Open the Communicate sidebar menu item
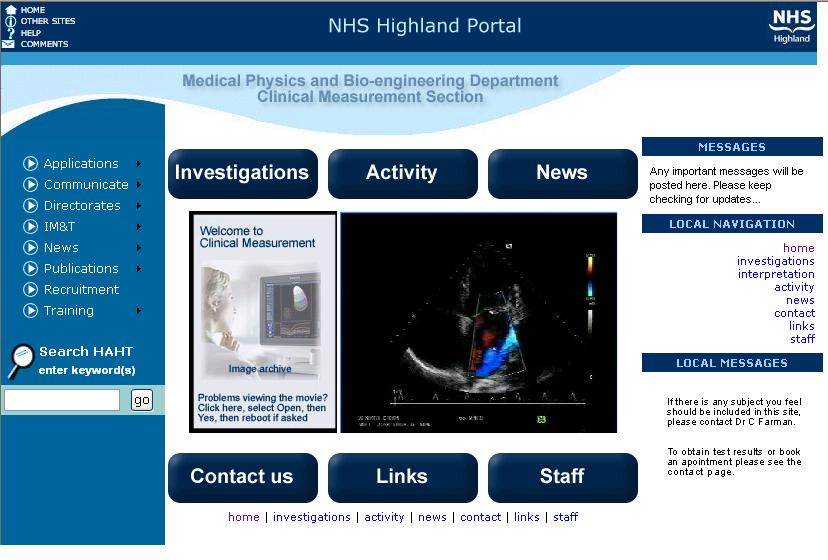828x560 pixels. click(x=86, y=184)
